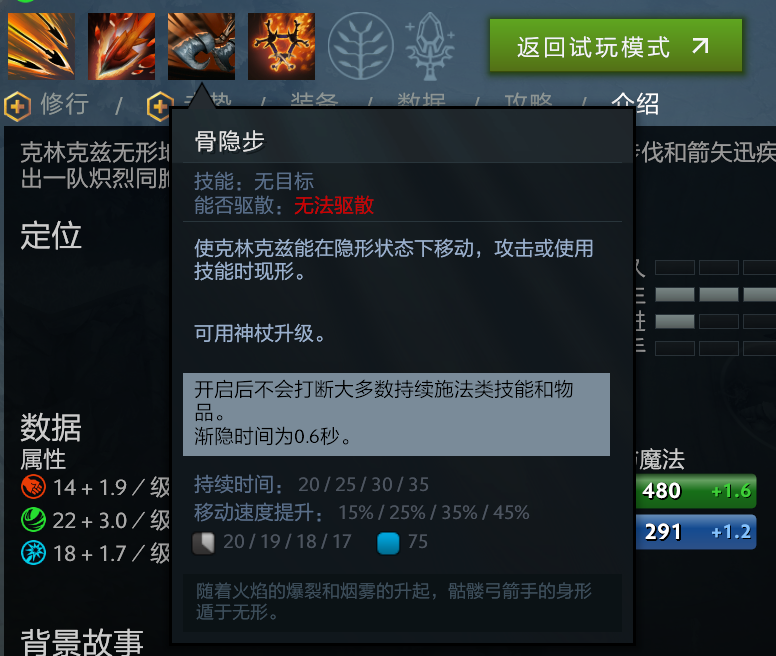Click the strength attribute icon
Image resolution: width=776 pixels, height=656 pixels.
coord(34,487)
